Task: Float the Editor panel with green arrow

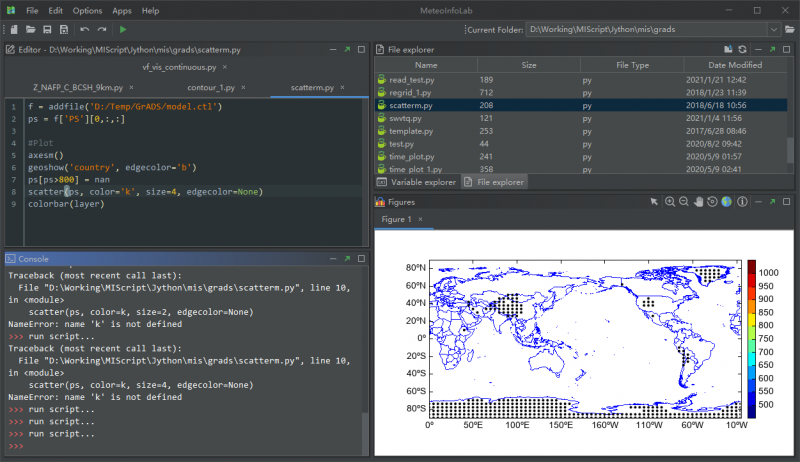Action: [x=346, y=49]
